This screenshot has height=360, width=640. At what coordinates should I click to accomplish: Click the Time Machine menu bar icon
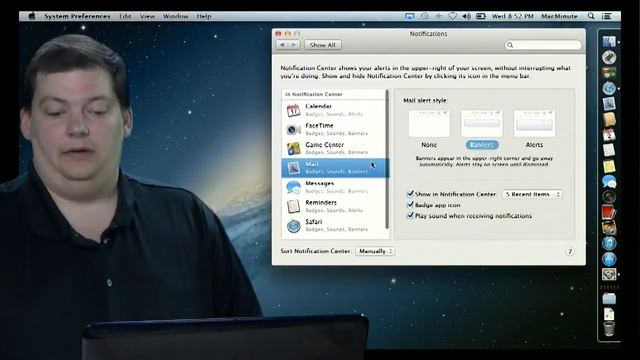(424, 16)
